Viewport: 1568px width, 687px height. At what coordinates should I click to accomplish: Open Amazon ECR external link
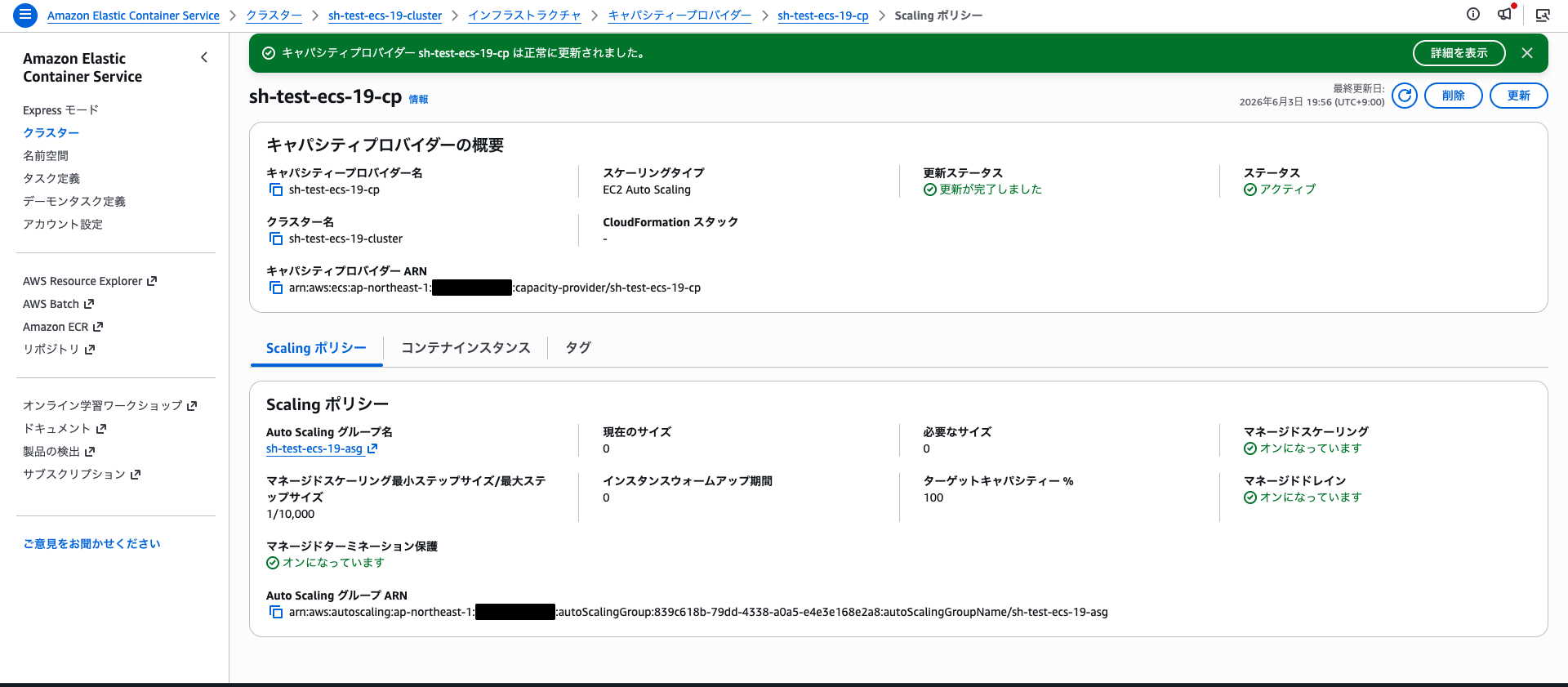[63, 327]
